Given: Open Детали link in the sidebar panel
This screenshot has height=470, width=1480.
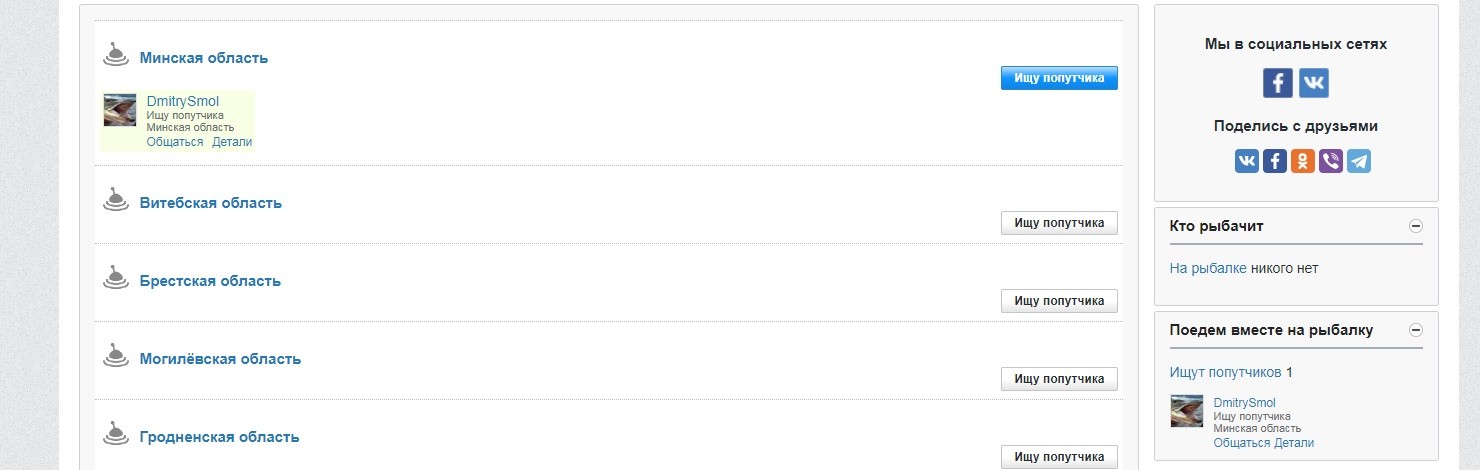Looking at the screenshot, I should tap(1294, 443).
